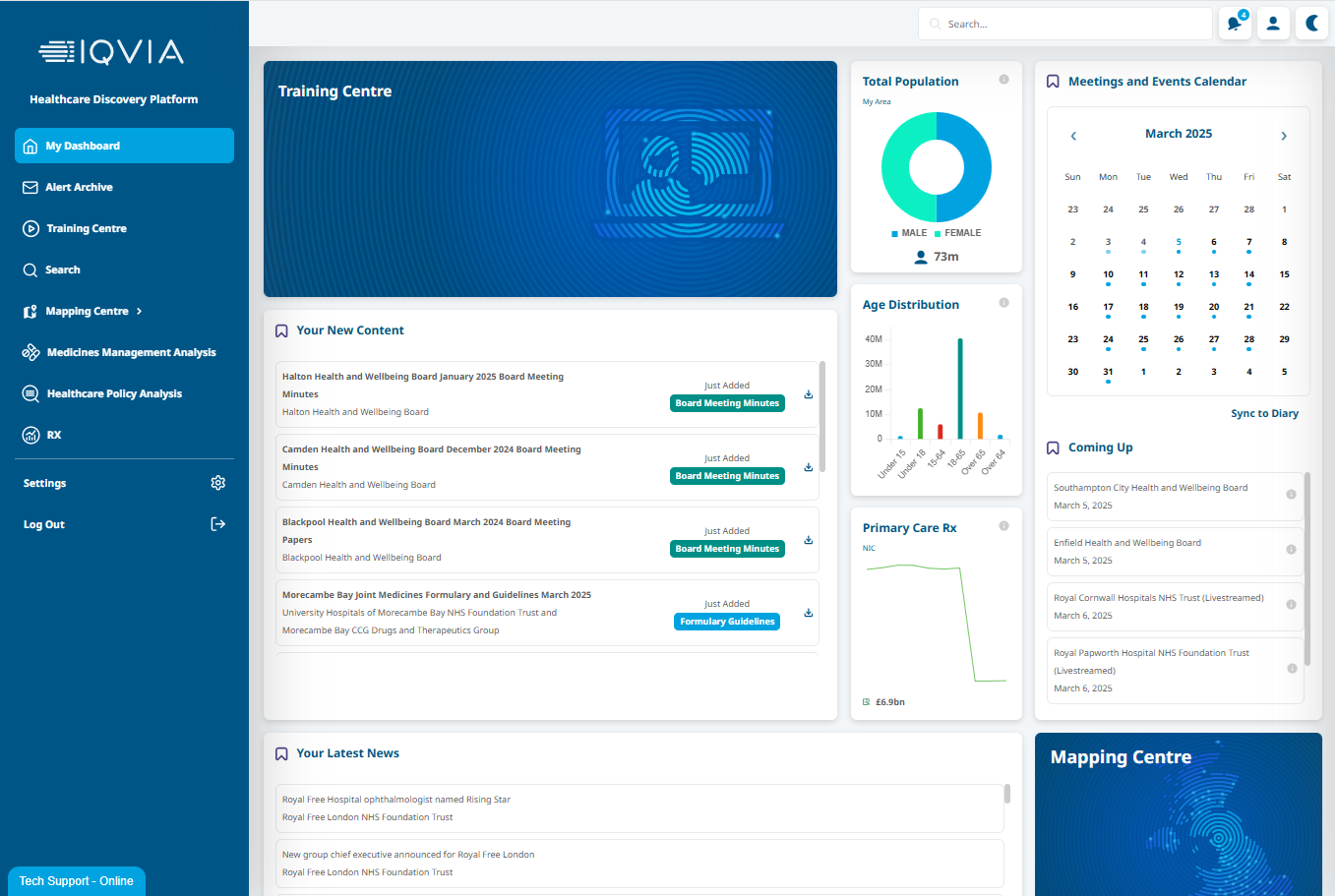Click the Alert Archive envelope icon
This screenshot has width=1335, height=896.
click(x=30, y=187)
